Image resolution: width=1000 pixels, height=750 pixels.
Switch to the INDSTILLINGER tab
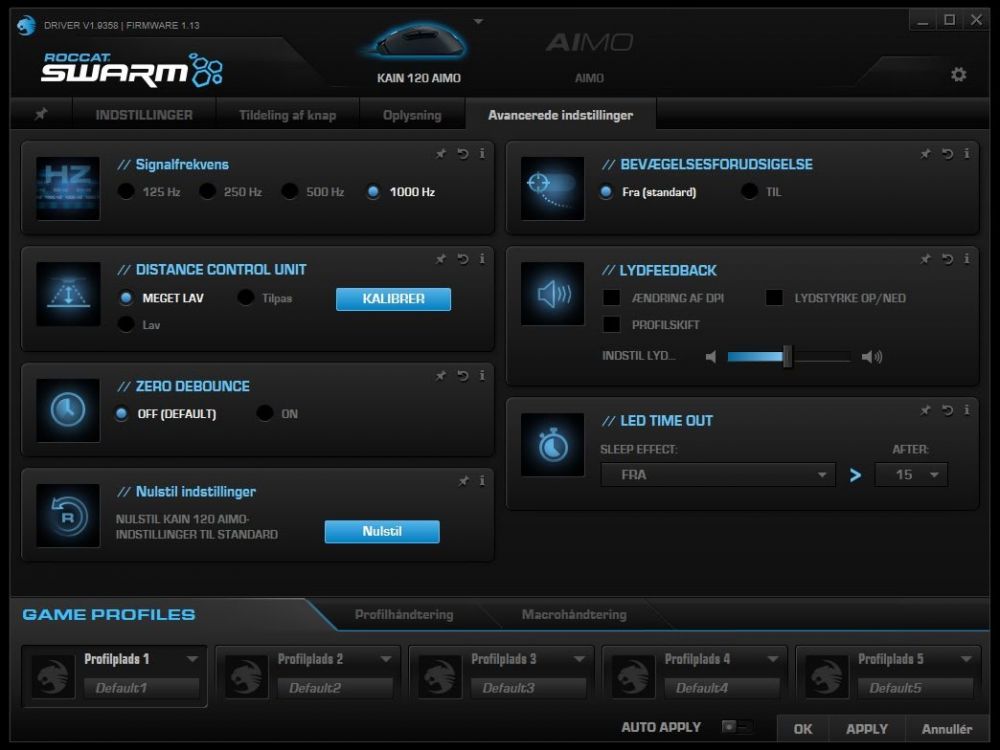click(144, 115)
